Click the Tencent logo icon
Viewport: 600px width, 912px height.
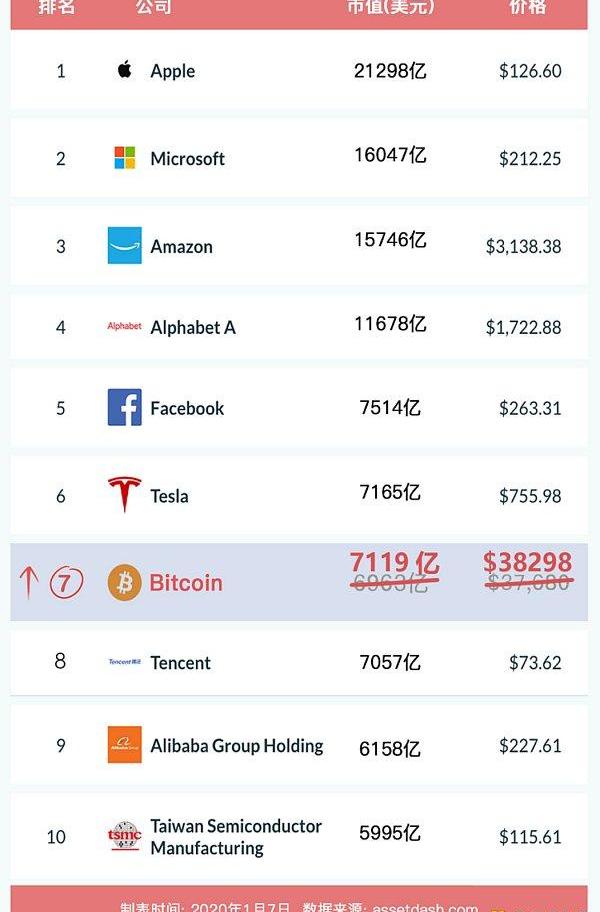tap(125, 662)
